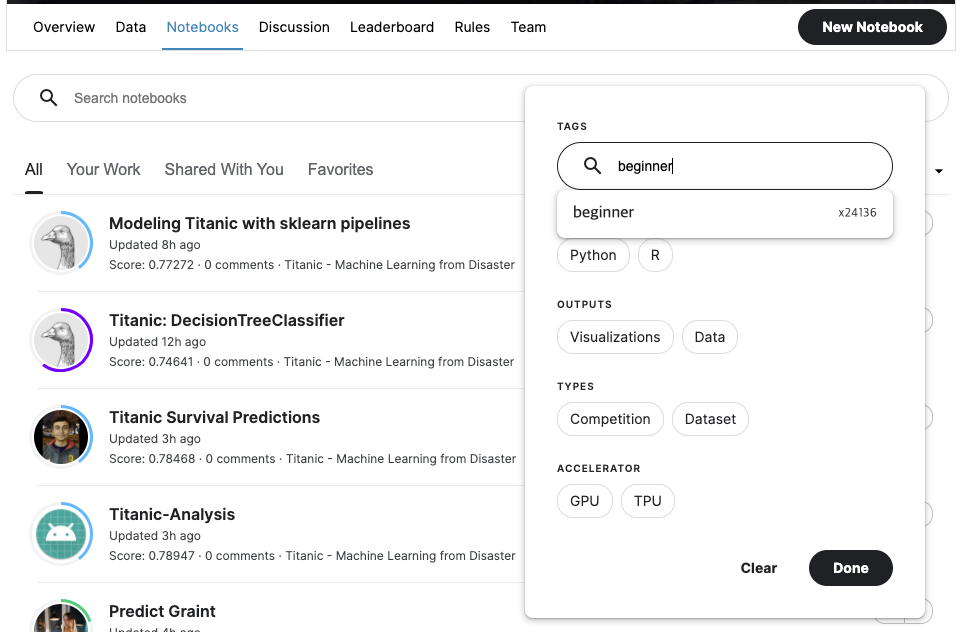Expand the filter dropdown arrow at right
Viewport: 963px width, 632px height.
pyautogui.click(x=939, y=171)
